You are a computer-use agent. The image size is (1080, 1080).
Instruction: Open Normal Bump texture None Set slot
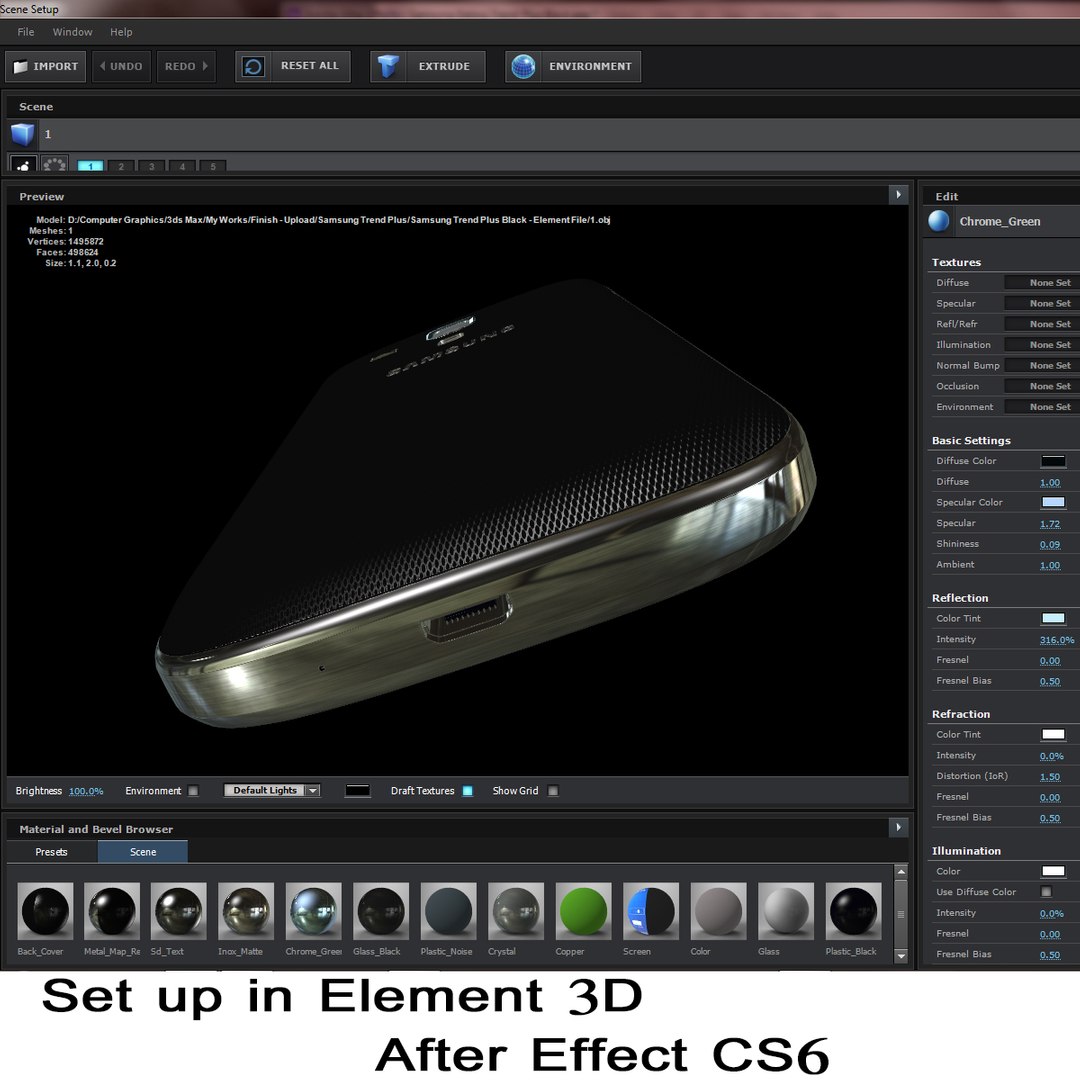click(x=1041, y=365)
